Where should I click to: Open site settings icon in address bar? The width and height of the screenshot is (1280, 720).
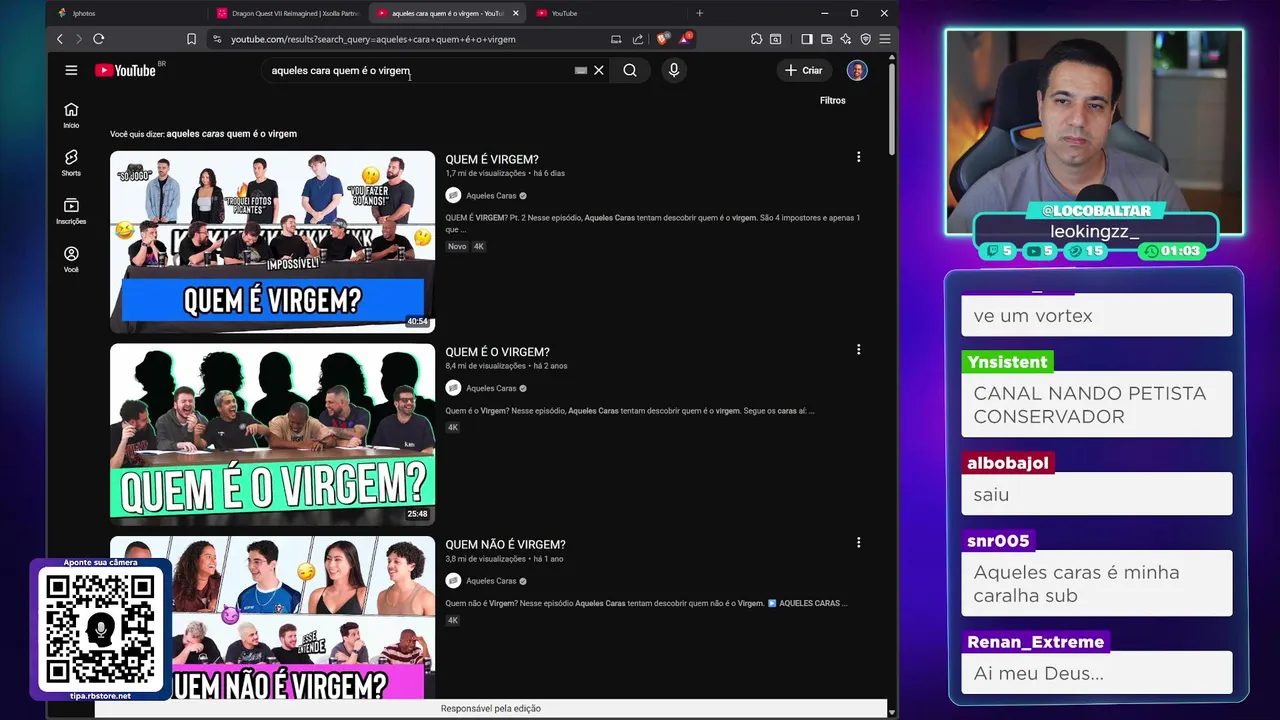pos(217,39)
